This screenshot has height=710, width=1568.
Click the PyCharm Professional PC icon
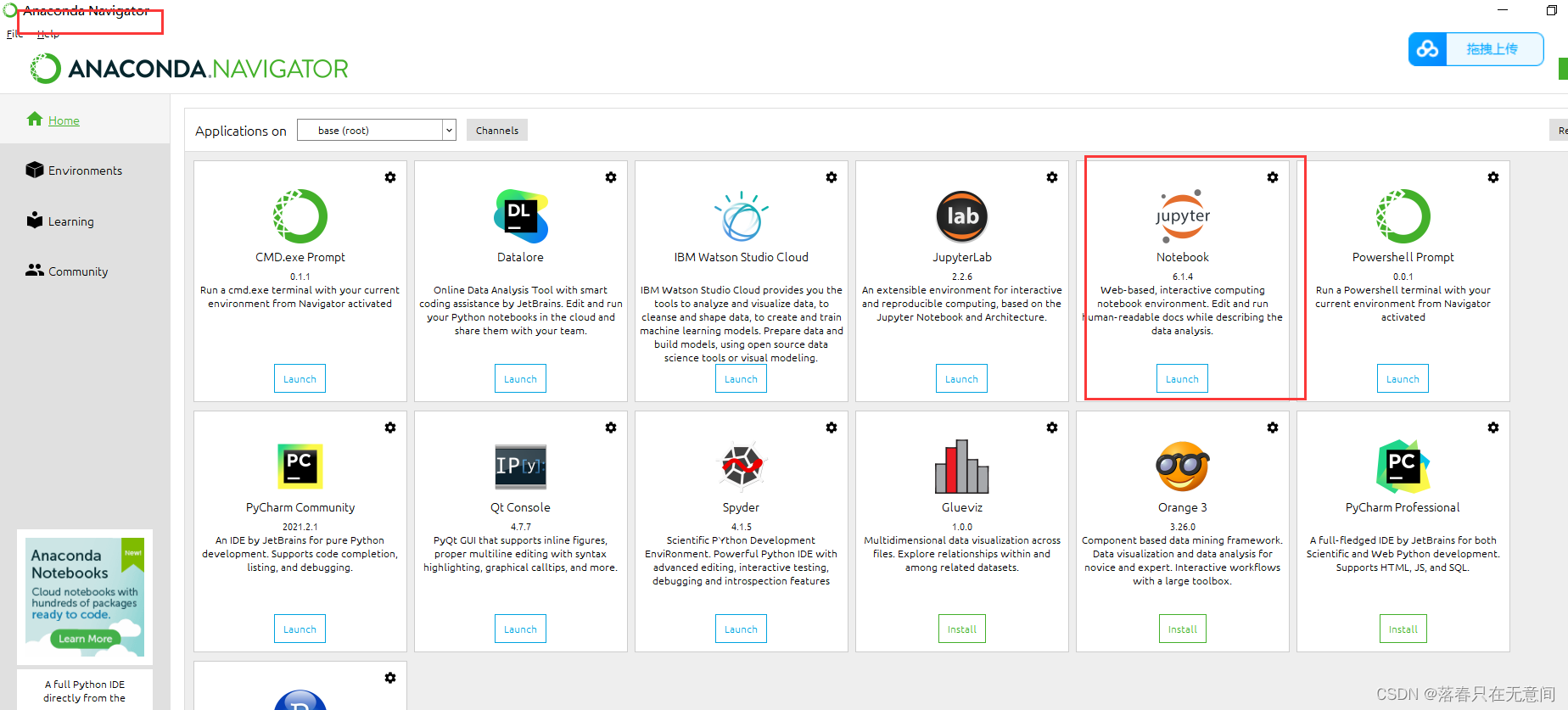click(1403, 467)
